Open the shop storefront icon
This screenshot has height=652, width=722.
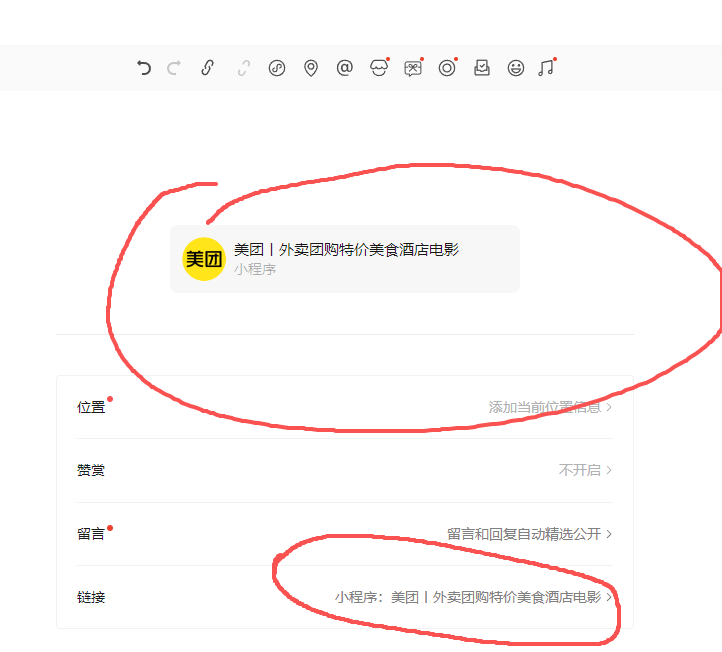[x=379, y=68]
